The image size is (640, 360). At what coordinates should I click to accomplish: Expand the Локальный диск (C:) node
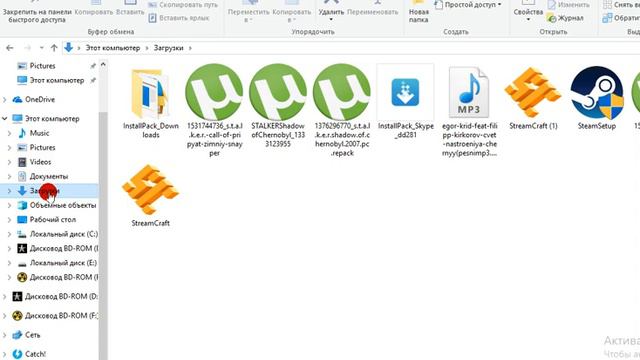[x=9, y=234]
